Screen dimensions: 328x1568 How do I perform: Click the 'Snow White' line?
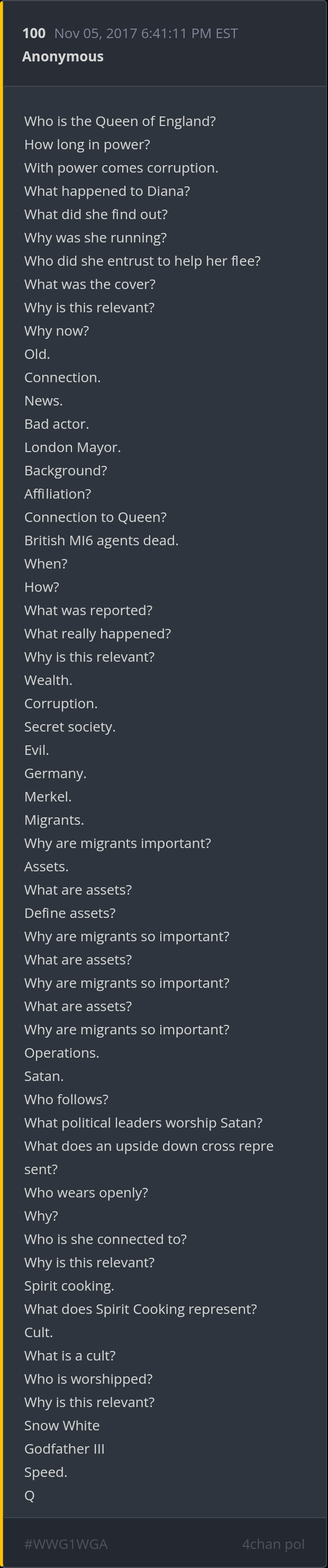point(62,1426)
